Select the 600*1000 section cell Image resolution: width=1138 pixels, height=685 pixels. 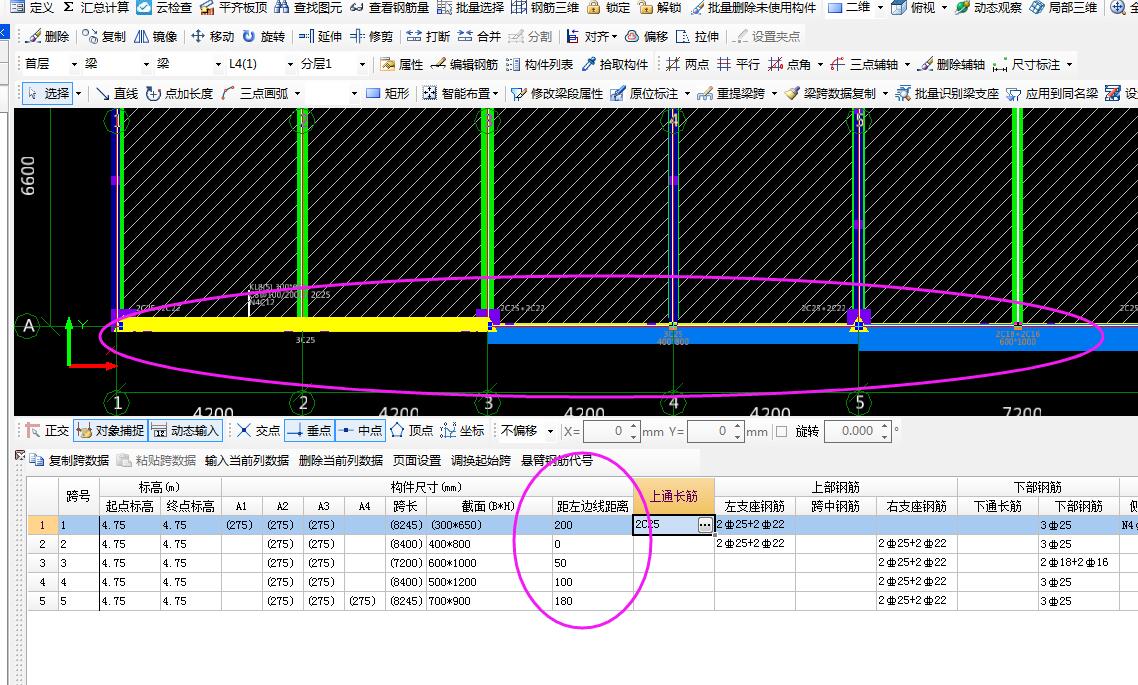pos(489,563)
